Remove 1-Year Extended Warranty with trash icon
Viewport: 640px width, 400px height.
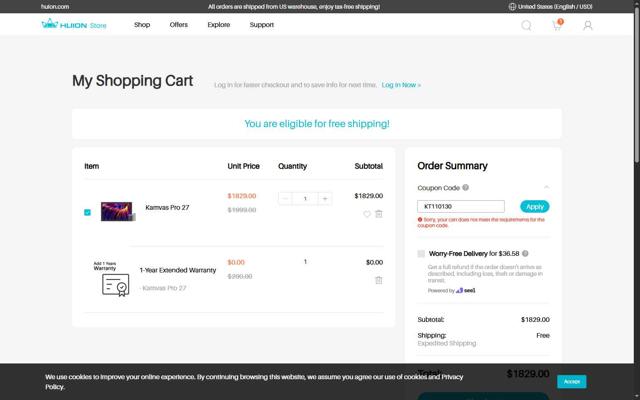(x=379, y=280)
